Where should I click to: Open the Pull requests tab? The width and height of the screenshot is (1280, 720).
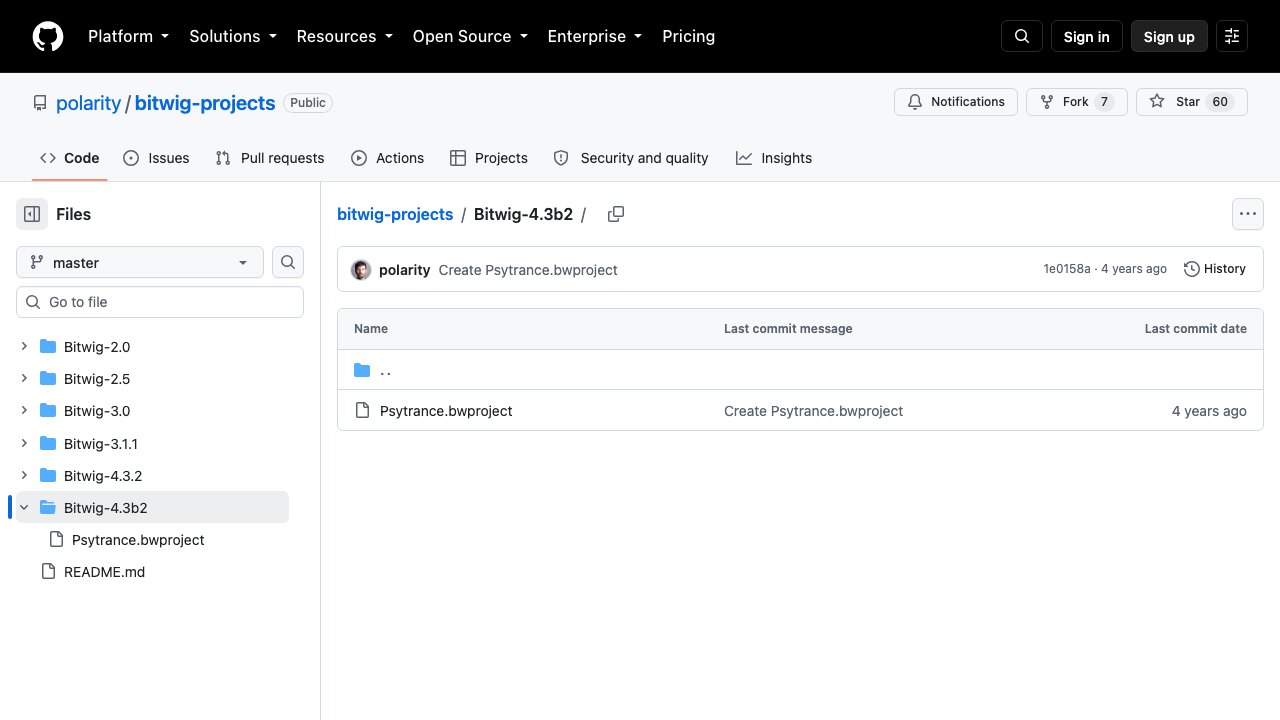(270, 158)
